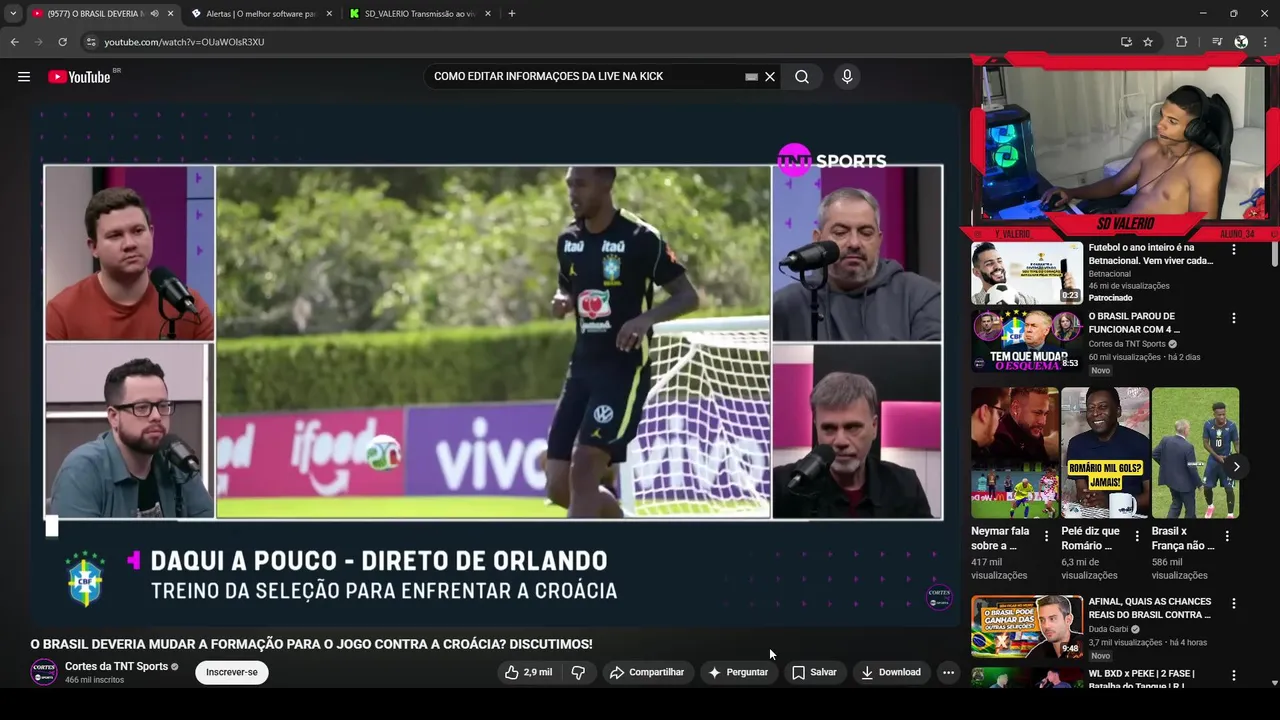The height and width of the screenshot is (720, 1280).
Task: Open options for Betnacional ad video
Action: click(x=1234, y=249)
